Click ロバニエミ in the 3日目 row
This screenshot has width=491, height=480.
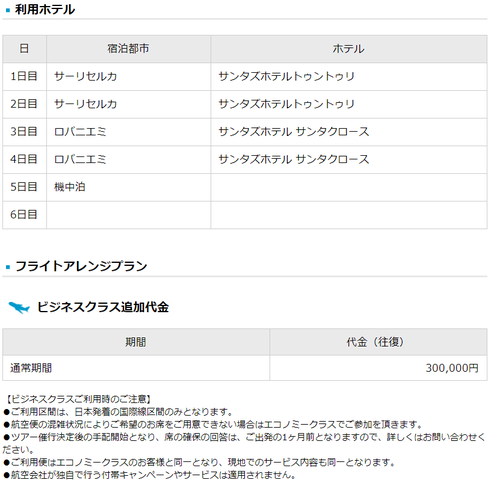[x=80, y=132]
